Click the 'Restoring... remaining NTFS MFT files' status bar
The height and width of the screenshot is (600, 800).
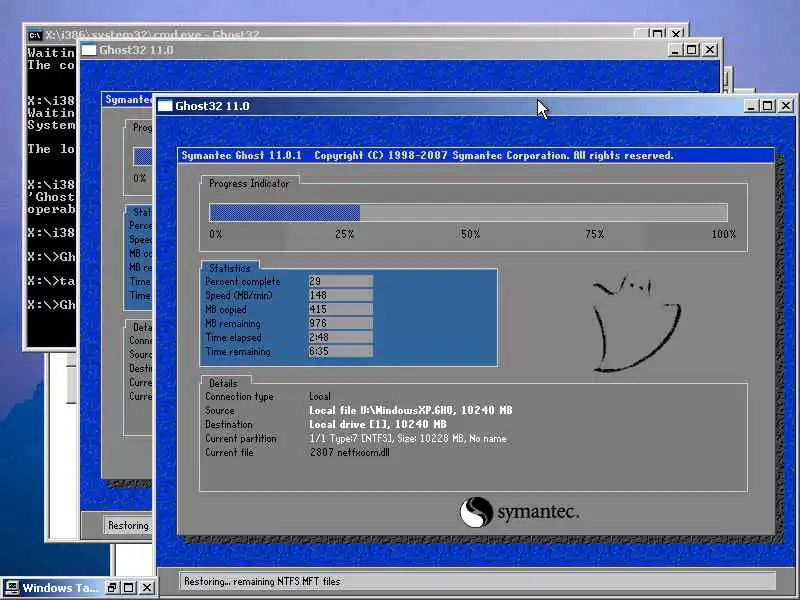(x=478, y=581)
